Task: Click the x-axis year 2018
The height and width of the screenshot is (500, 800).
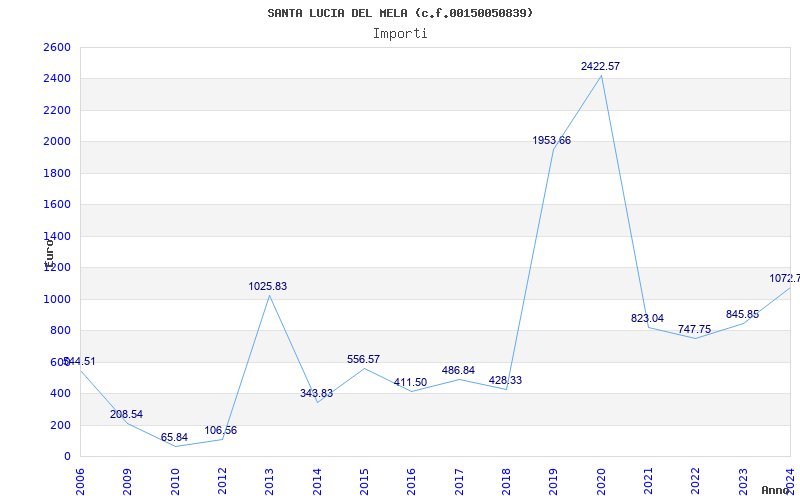Action: pyautogui.click(x=506, y=482)
